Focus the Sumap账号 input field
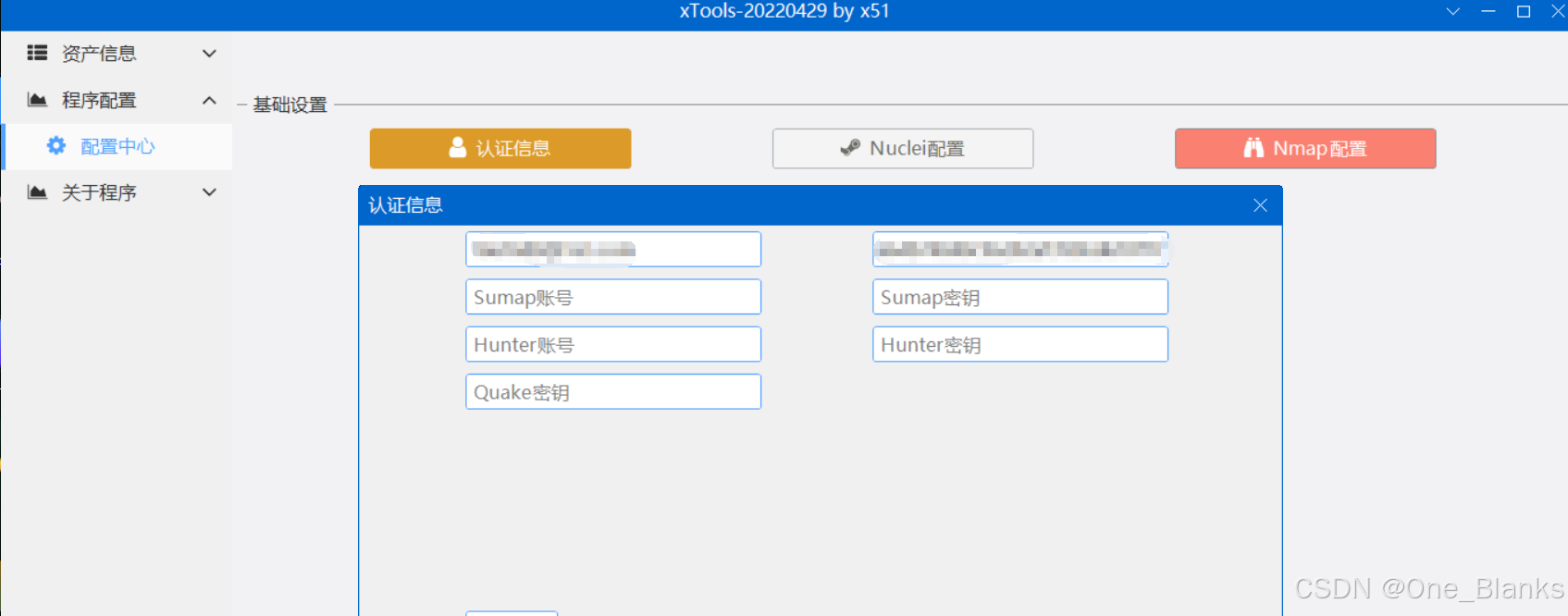The height and width of the screenshot is (616, 1568). (x=613, y=297)
